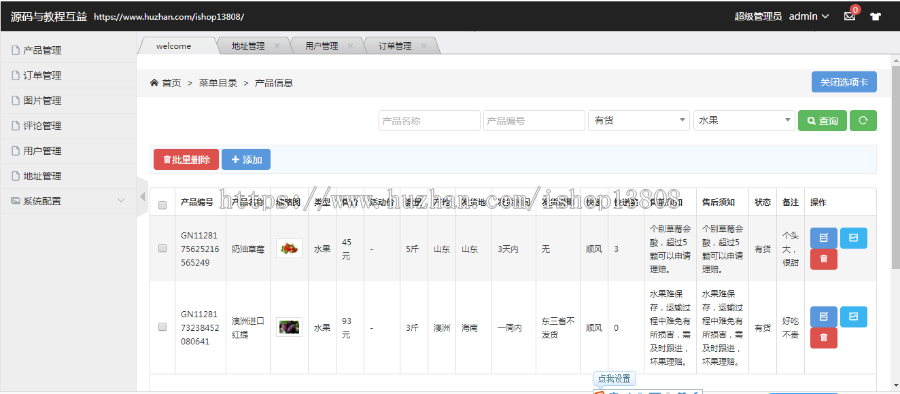Click the edit icon for 奶油草莓
Screen dimensions: 900x394
[x=824, y=238]
